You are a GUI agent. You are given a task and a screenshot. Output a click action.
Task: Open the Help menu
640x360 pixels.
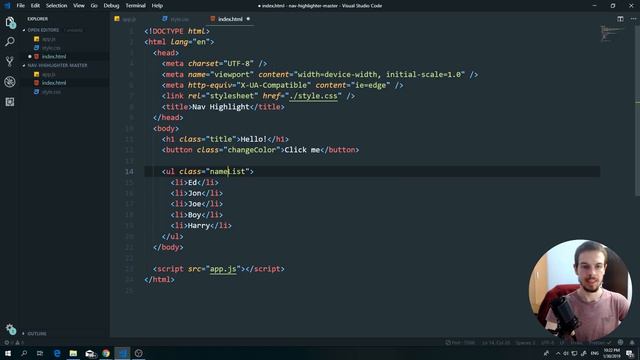(x=157, y=6)
